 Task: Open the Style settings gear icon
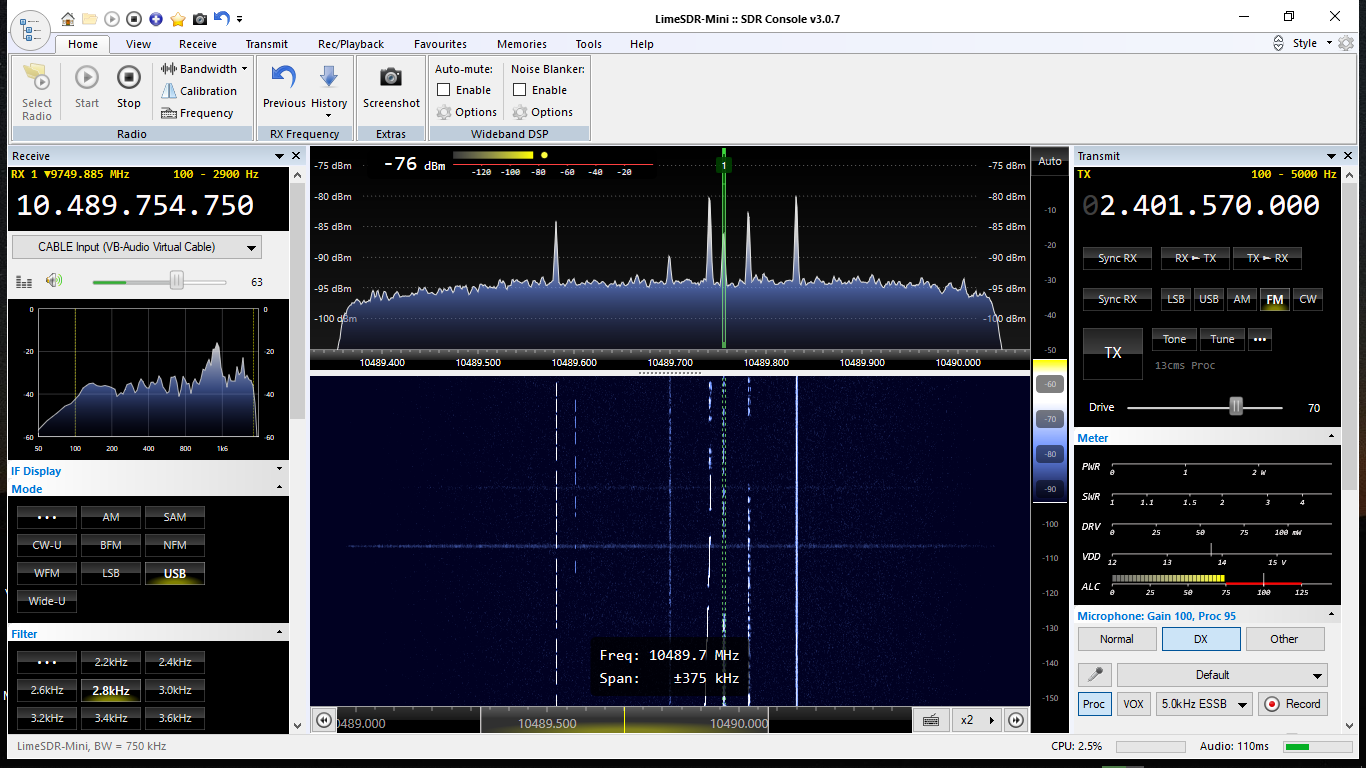pyautogui.click(x=1346, y=43)
